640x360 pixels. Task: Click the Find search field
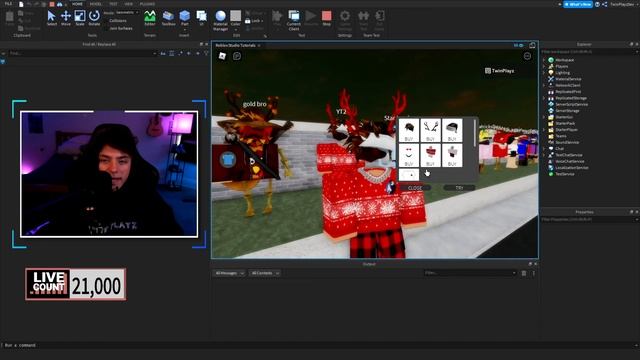click(x=82, y=53)
